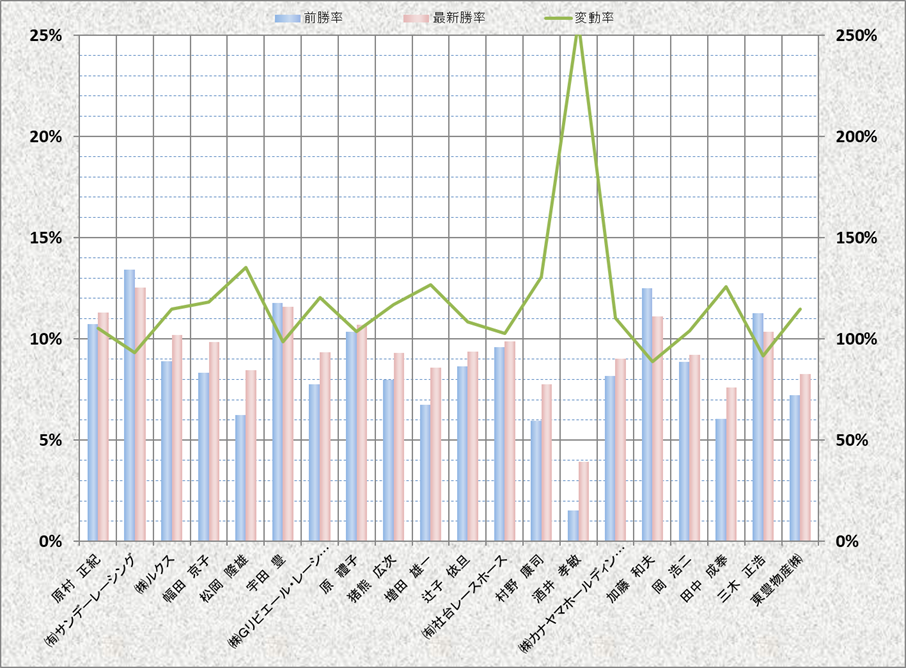
Task: Select the pink bar for 酒井 孝敏
Action: pyautogui.click(x=584, y=501)
